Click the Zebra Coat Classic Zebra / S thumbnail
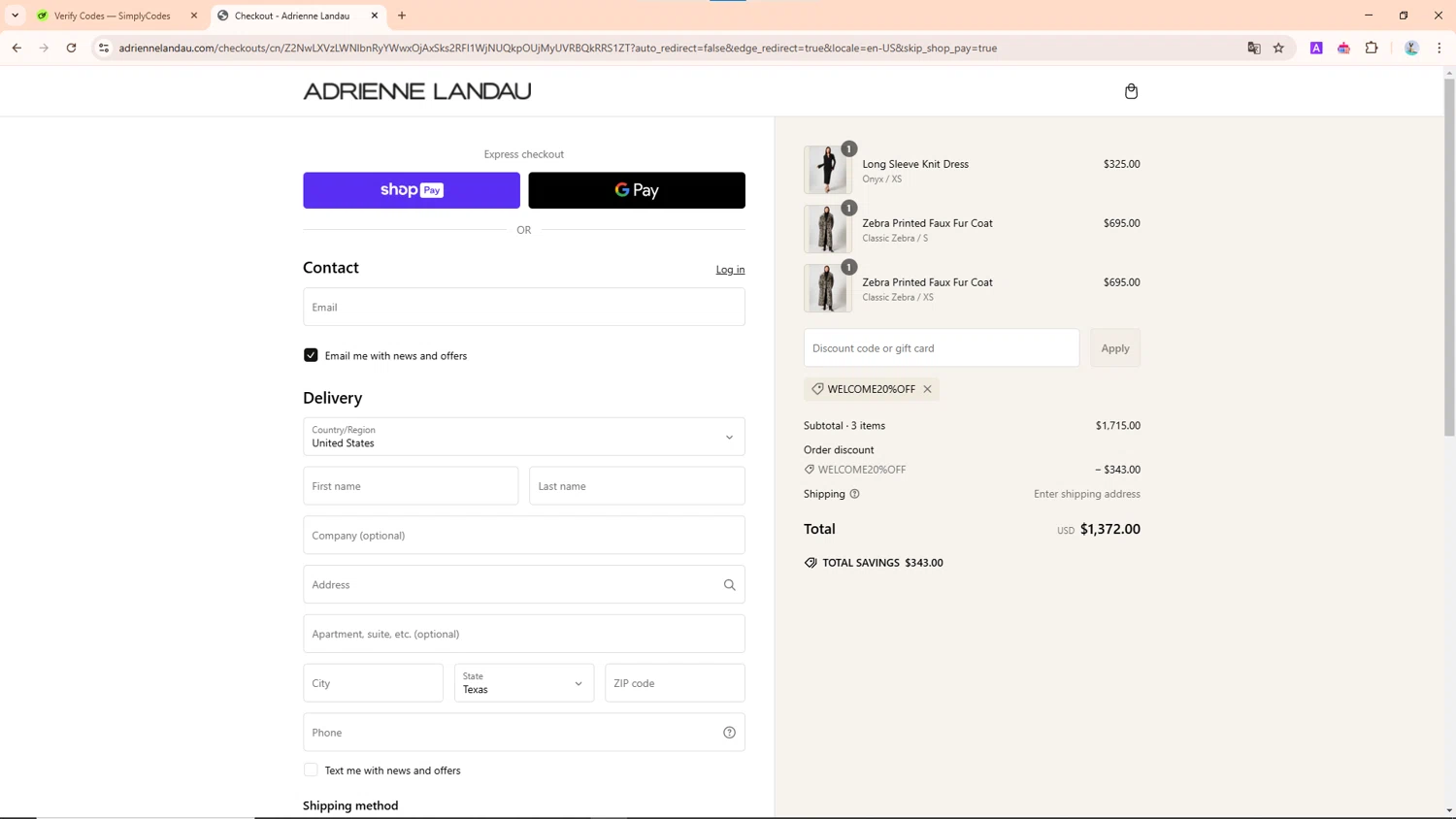This screenshot has width=1456, height=819. pyautogui.click(x=827, y=229)
